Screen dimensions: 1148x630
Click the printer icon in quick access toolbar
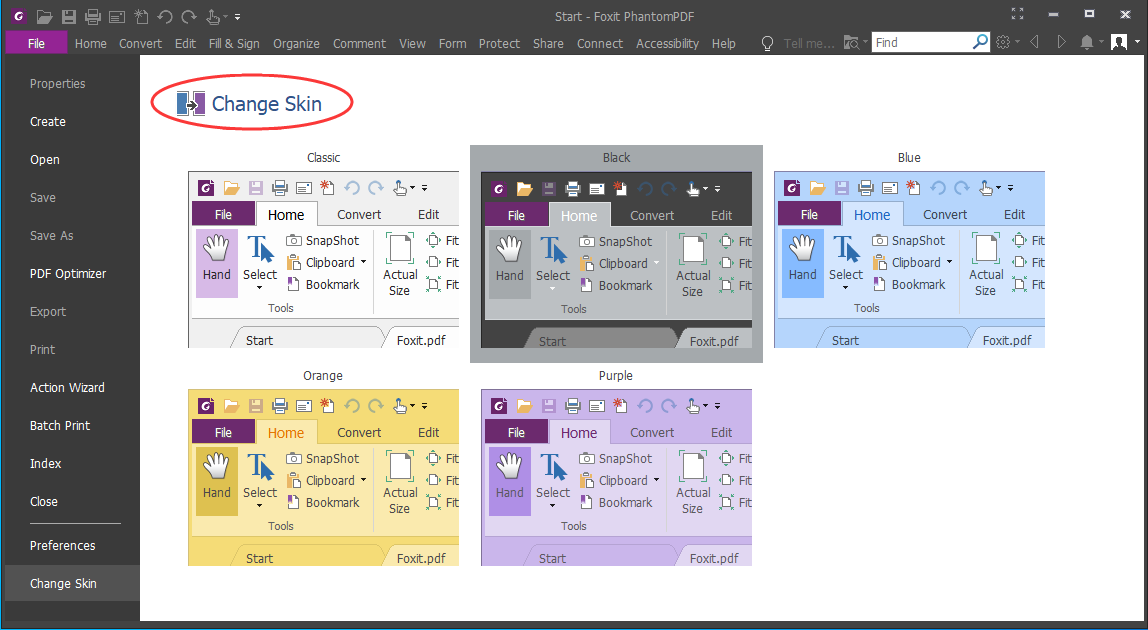click(92, 16)
